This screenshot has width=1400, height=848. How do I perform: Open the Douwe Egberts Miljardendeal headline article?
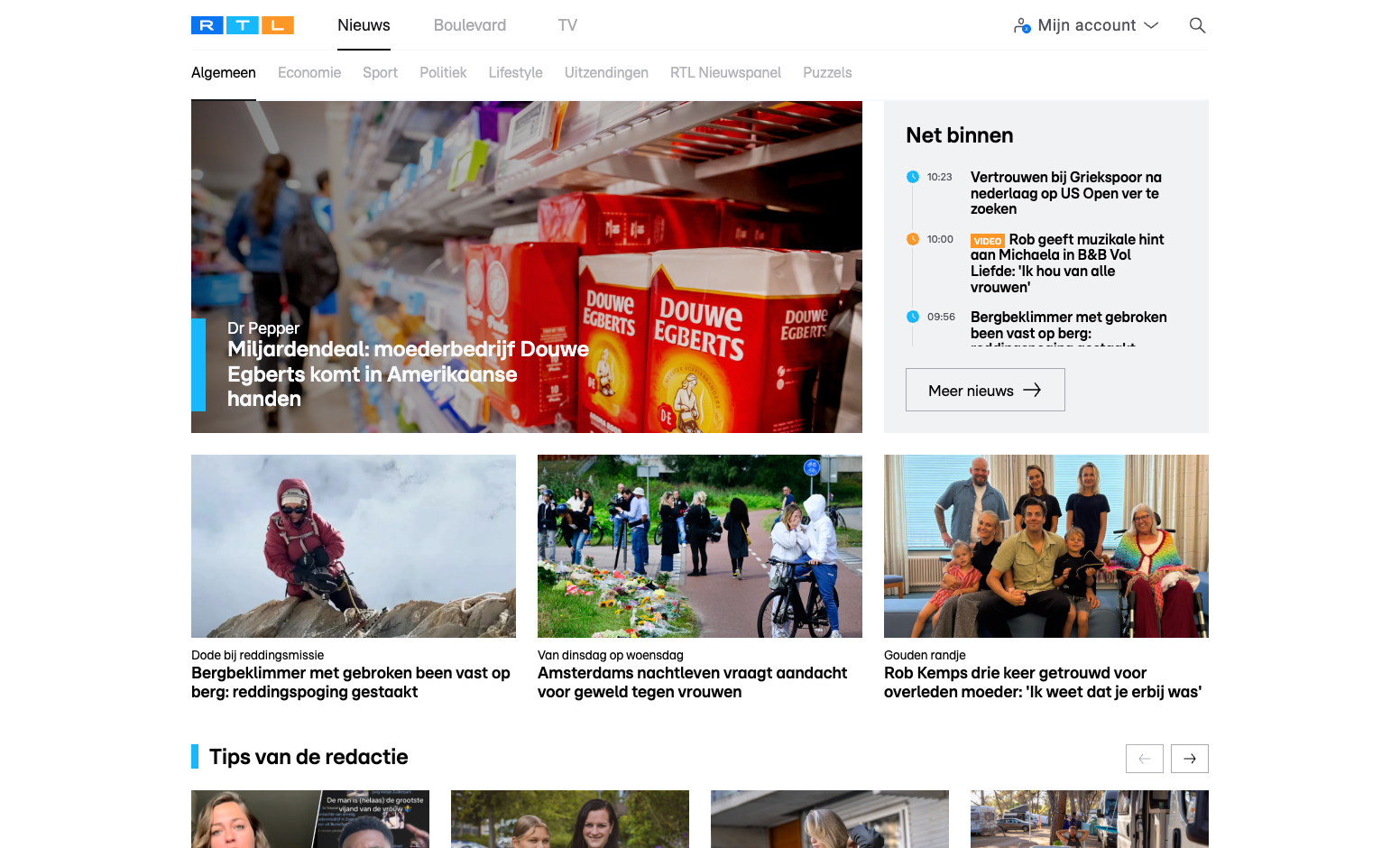(x=408, y=373)
